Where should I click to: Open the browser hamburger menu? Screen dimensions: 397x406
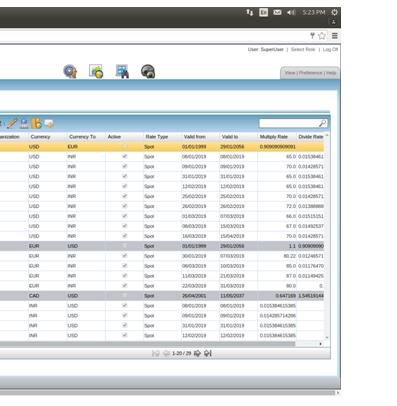click(x=335, y=36)
